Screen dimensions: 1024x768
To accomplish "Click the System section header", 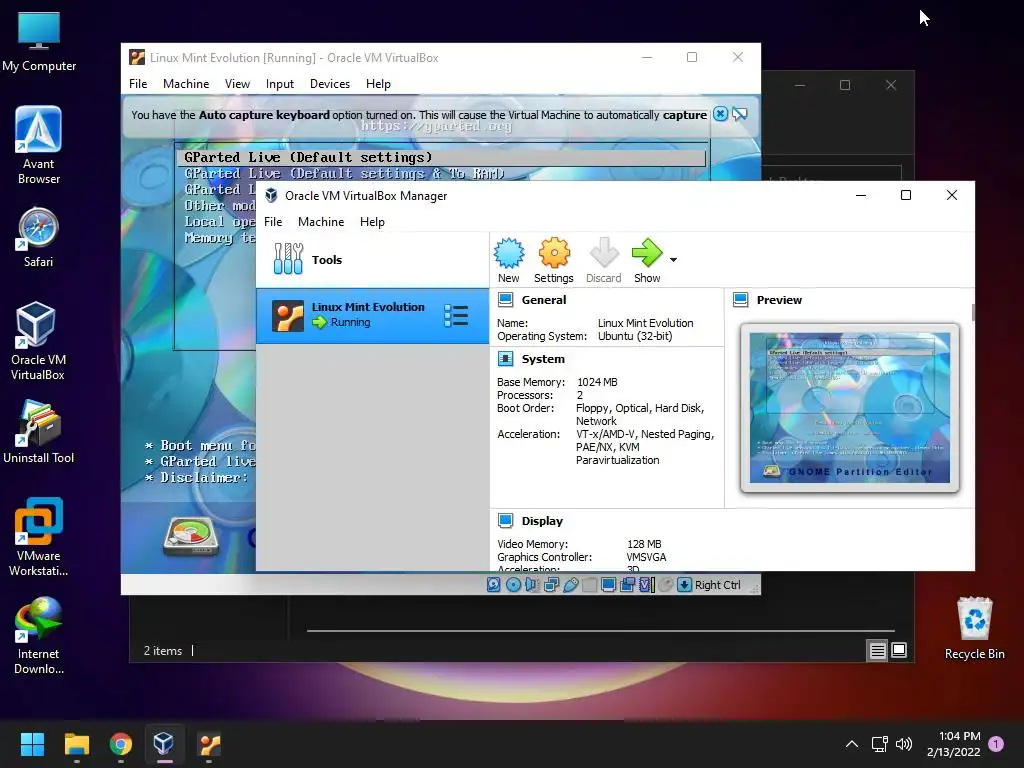I will [543, 359].
